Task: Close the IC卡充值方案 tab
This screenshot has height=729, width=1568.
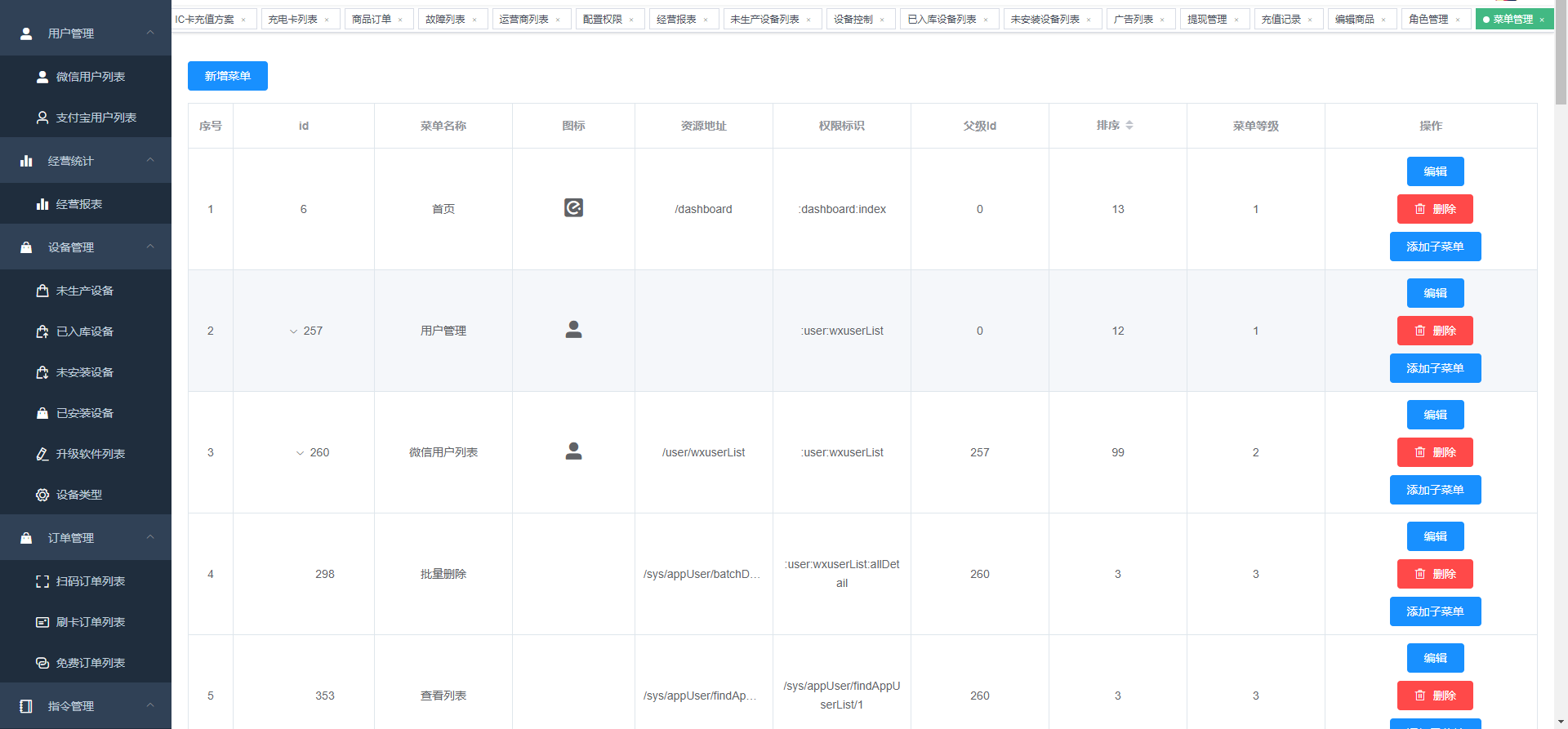Action: pos(243,20)
